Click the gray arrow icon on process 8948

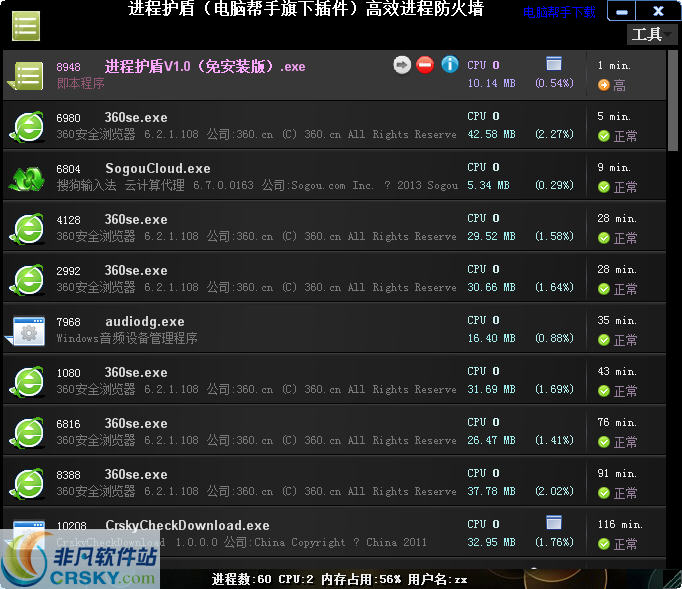point(402,65)
